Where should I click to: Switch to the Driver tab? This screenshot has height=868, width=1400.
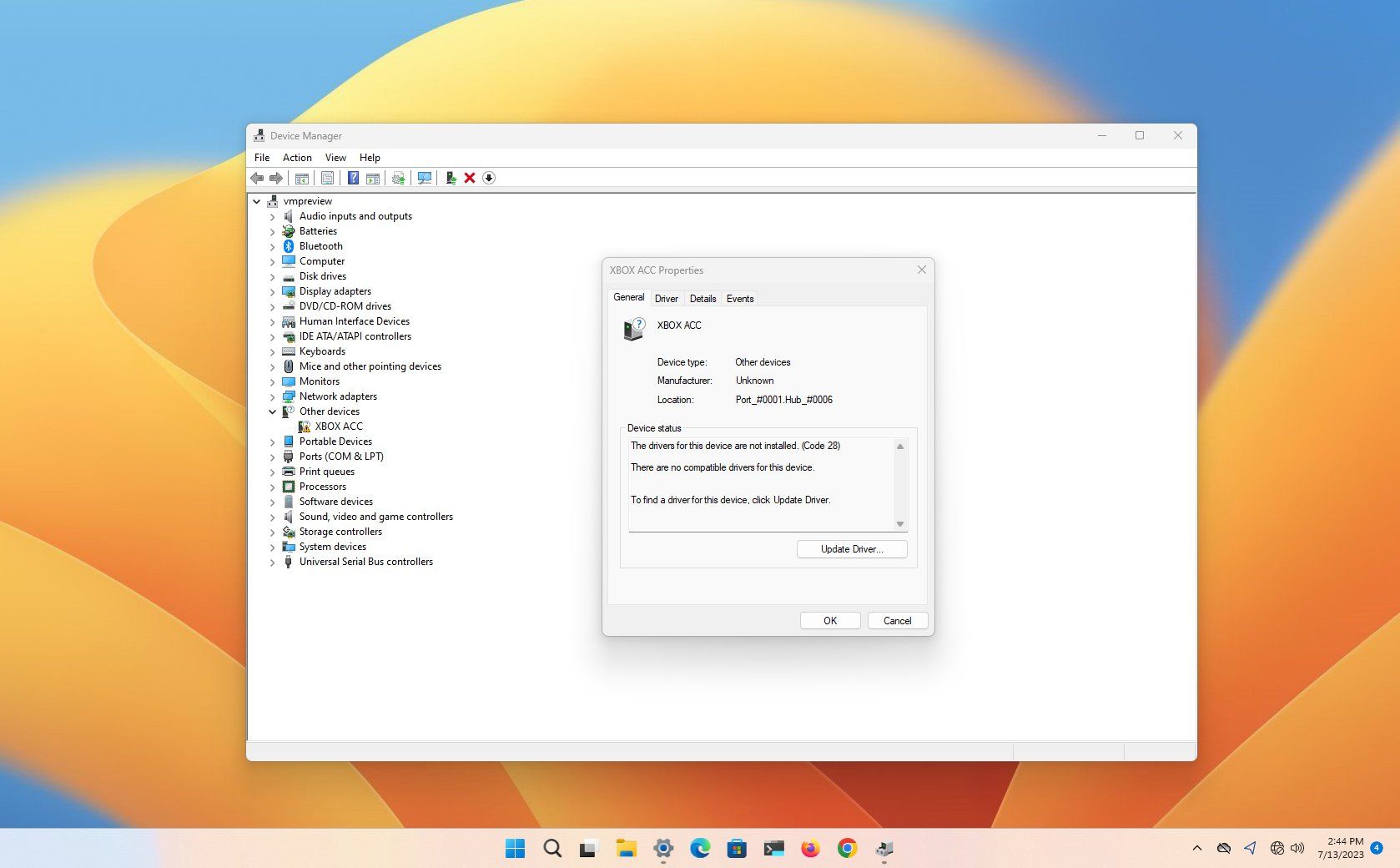pyautogui.click(x=667, y=298)
